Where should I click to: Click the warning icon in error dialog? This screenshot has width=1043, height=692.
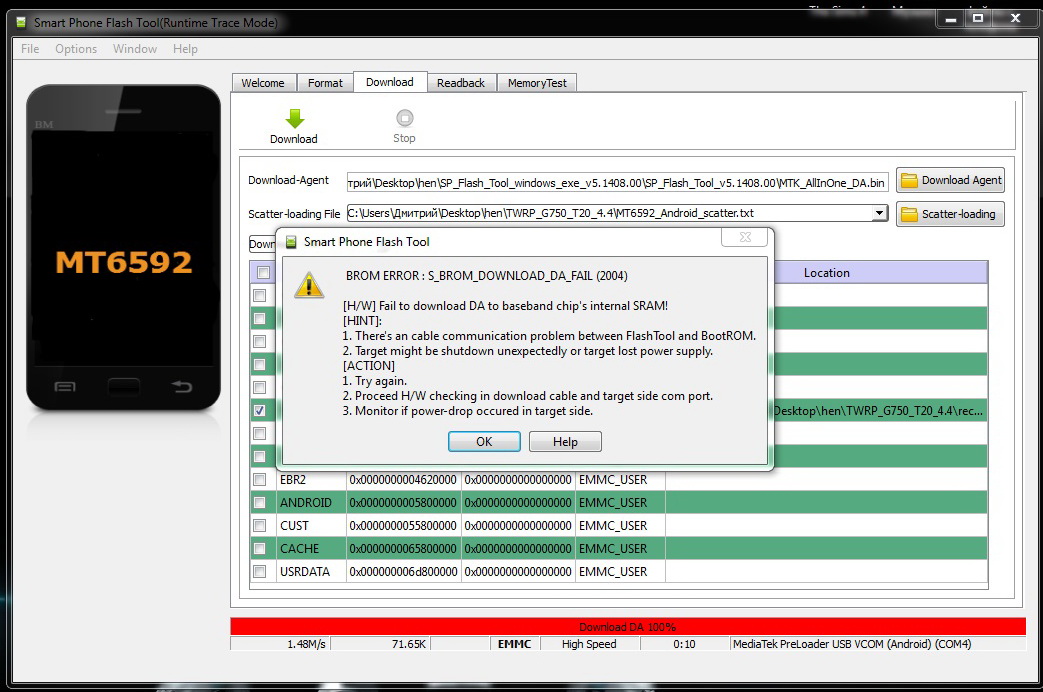308,286
